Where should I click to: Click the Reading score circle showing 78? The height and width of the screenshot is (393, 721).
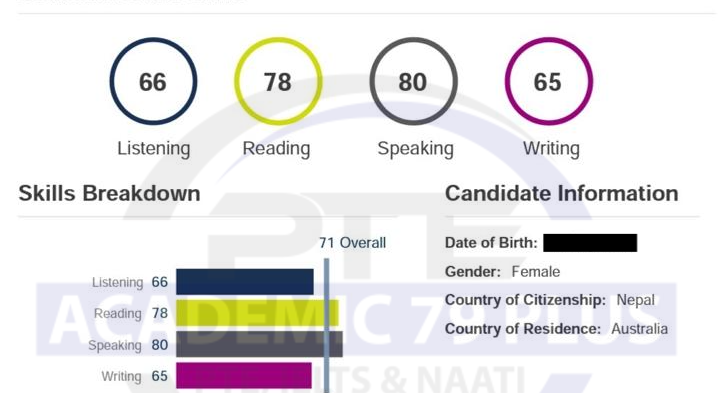tap(278, 81)
